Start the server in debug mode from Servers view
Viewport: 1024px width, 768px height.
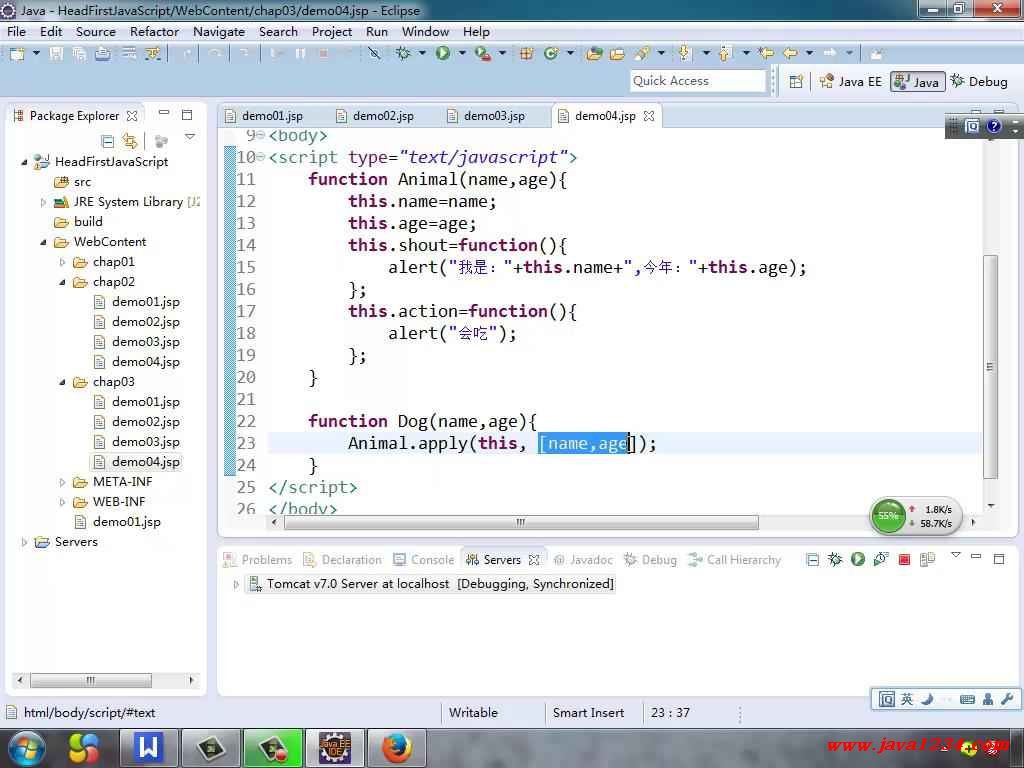point(835,560)
